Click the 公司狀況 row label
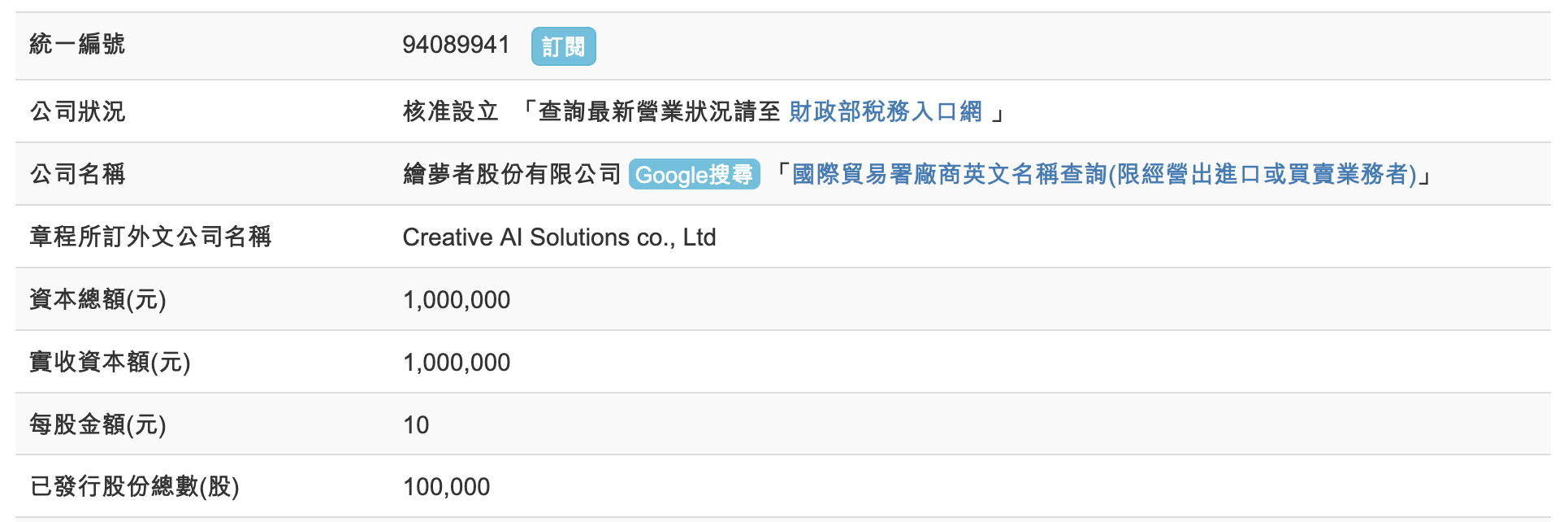Image resolution: width=1568 pixels, height=522 pixels. pyautogui.click(x=77, y=111)
